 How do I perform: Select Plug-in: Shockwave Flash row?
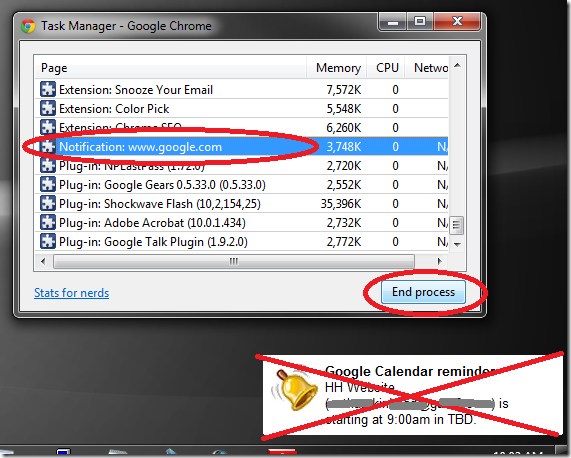tap(241, 203)
